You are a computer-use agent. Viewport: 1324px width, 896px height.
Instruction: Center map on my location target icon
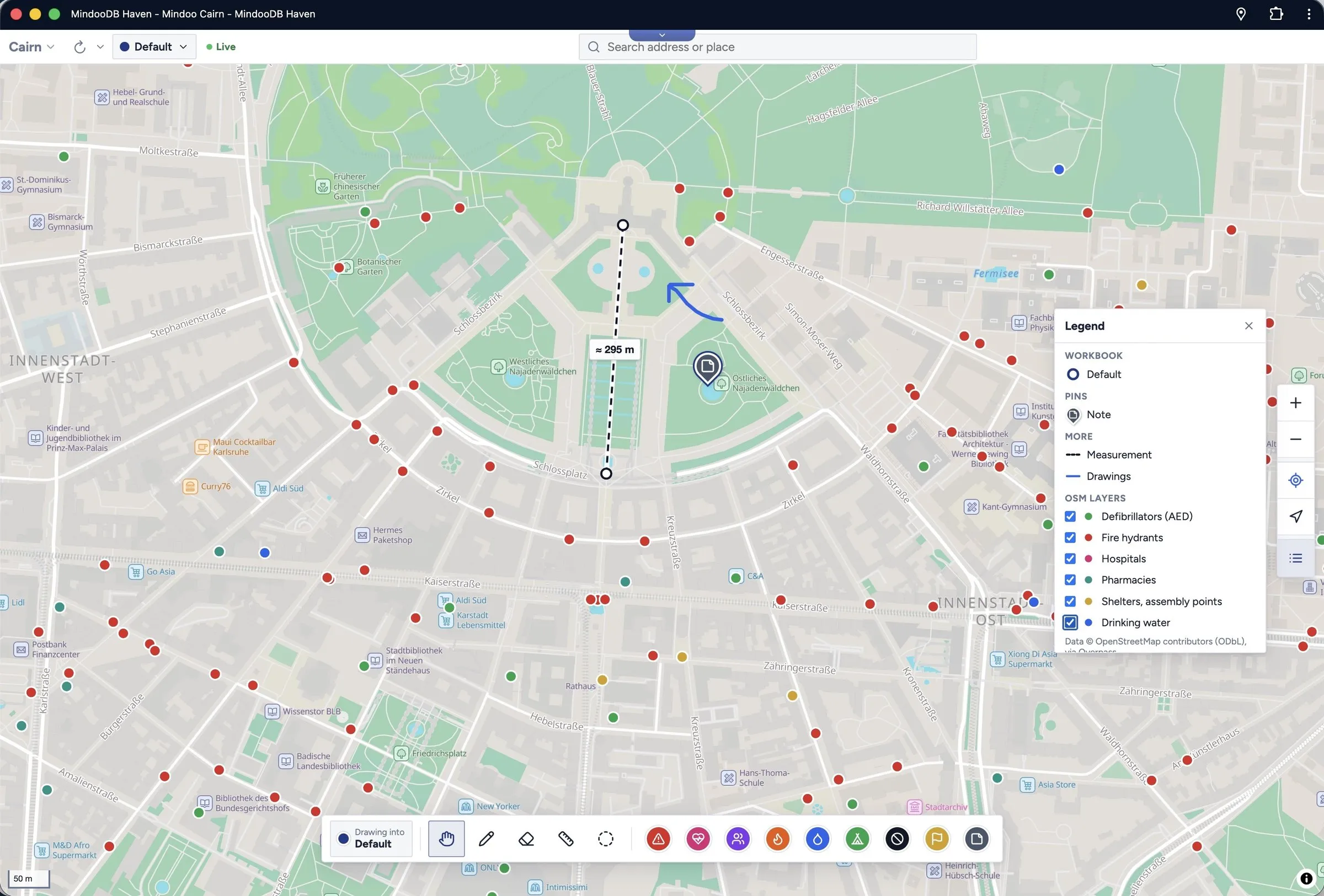click(1295, 480)
